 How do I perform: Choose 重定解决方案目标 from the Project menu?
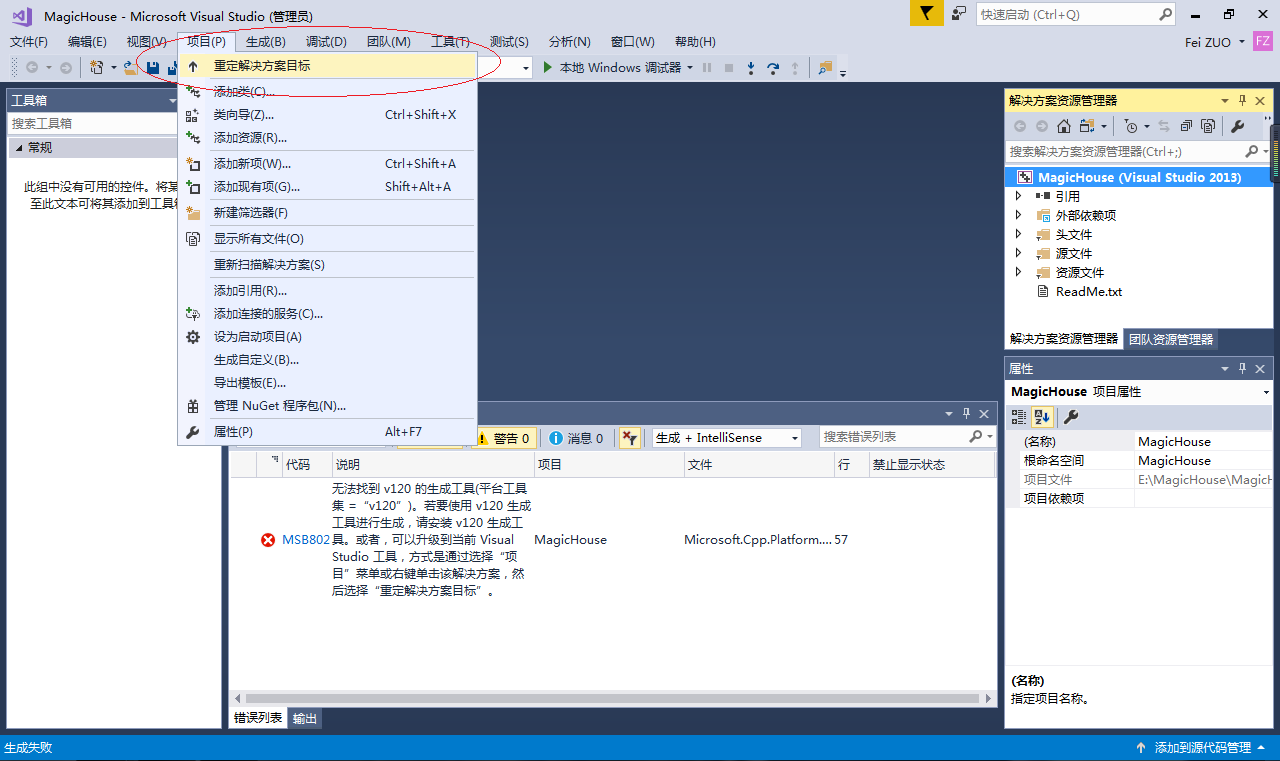[327, 66]
